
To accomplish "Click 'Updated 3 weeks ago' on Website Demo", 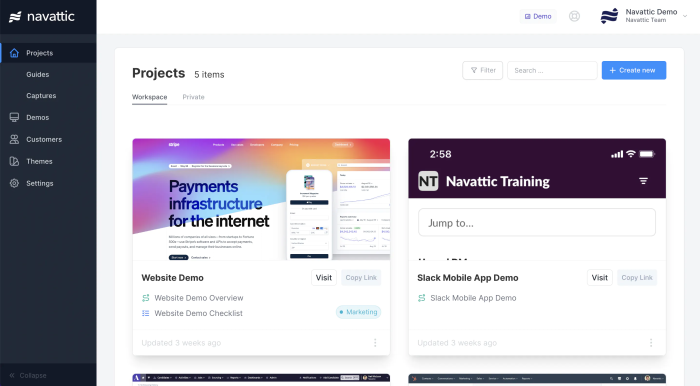I will 181,343.
